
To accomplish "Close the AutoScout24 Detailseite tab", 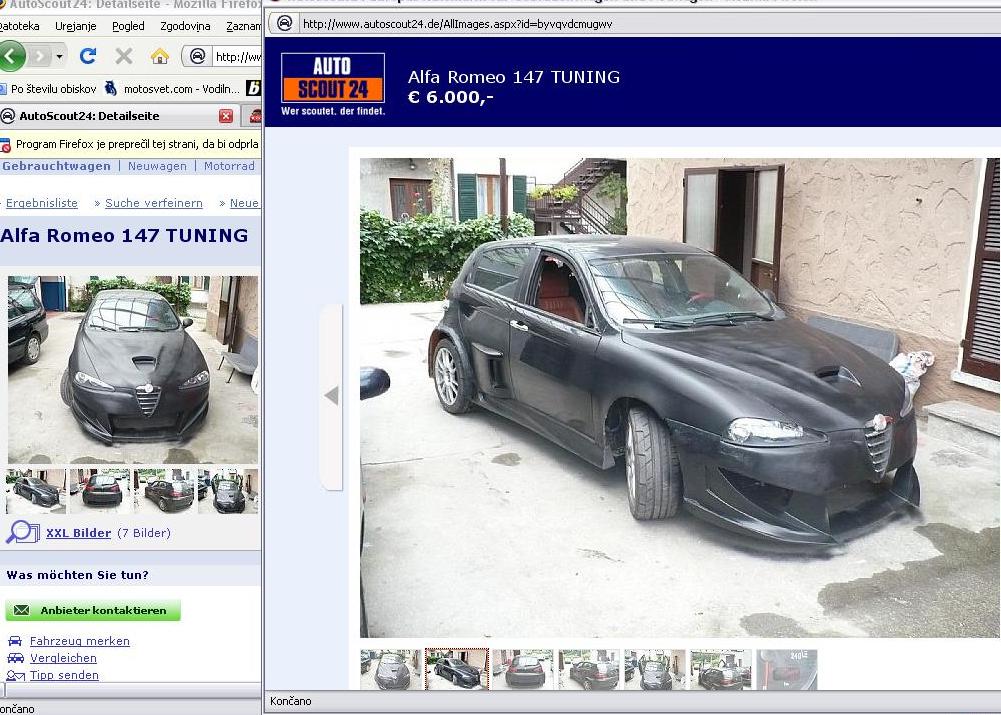I will pyautogui.click(x=226, y=116).
